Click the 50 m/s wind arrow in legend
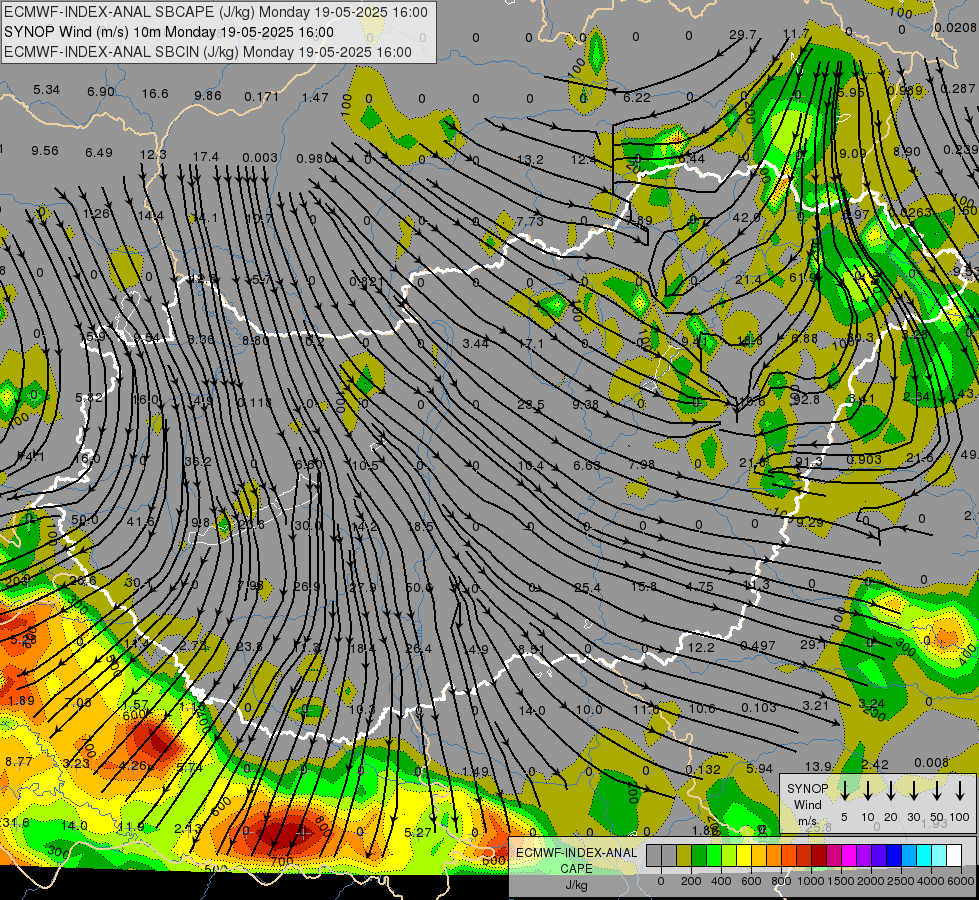Viewport: 979px width, 900px height. (937, 790)
